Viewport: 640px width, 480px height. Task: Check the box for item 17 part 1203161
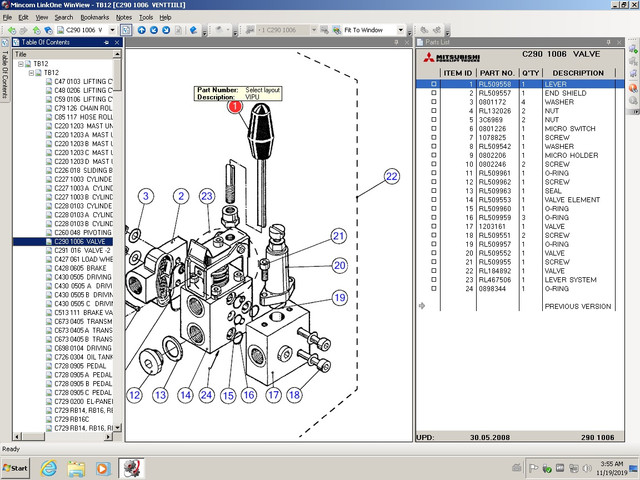point(433,226)
